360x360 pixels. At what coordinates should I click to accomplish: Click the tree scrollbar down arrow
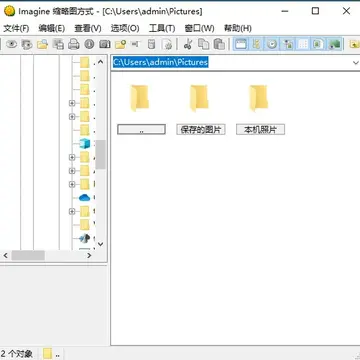tap(101, 244)
